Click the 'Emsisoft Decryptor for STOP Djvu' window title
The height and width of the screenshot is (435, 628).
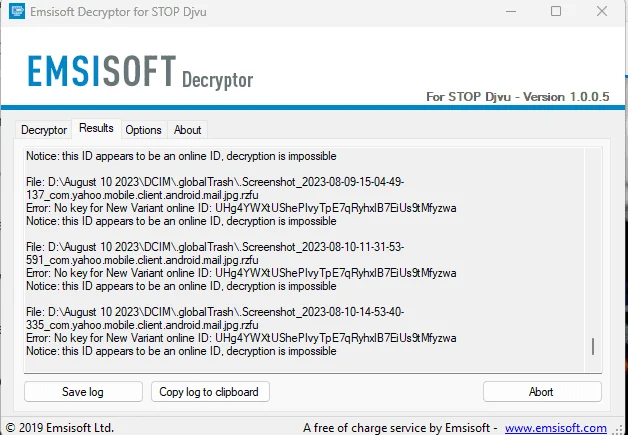click(x=118, y=12)
